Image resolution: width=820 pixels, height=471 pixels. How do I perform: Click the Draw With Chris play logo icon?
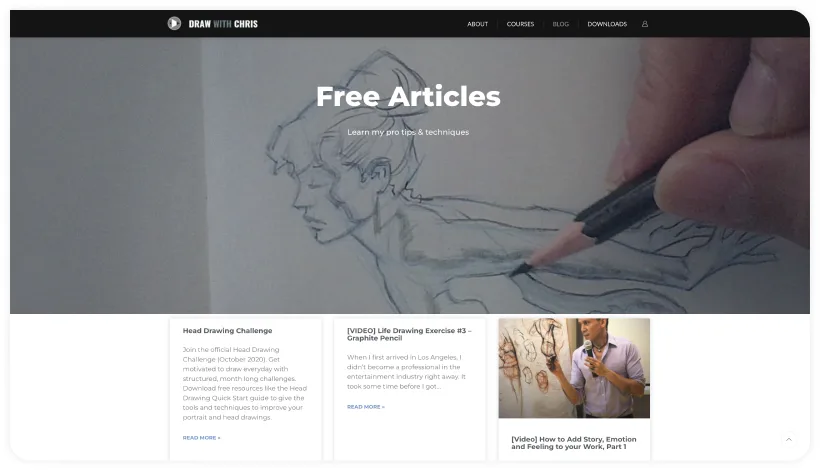click(x=174, y=24)
